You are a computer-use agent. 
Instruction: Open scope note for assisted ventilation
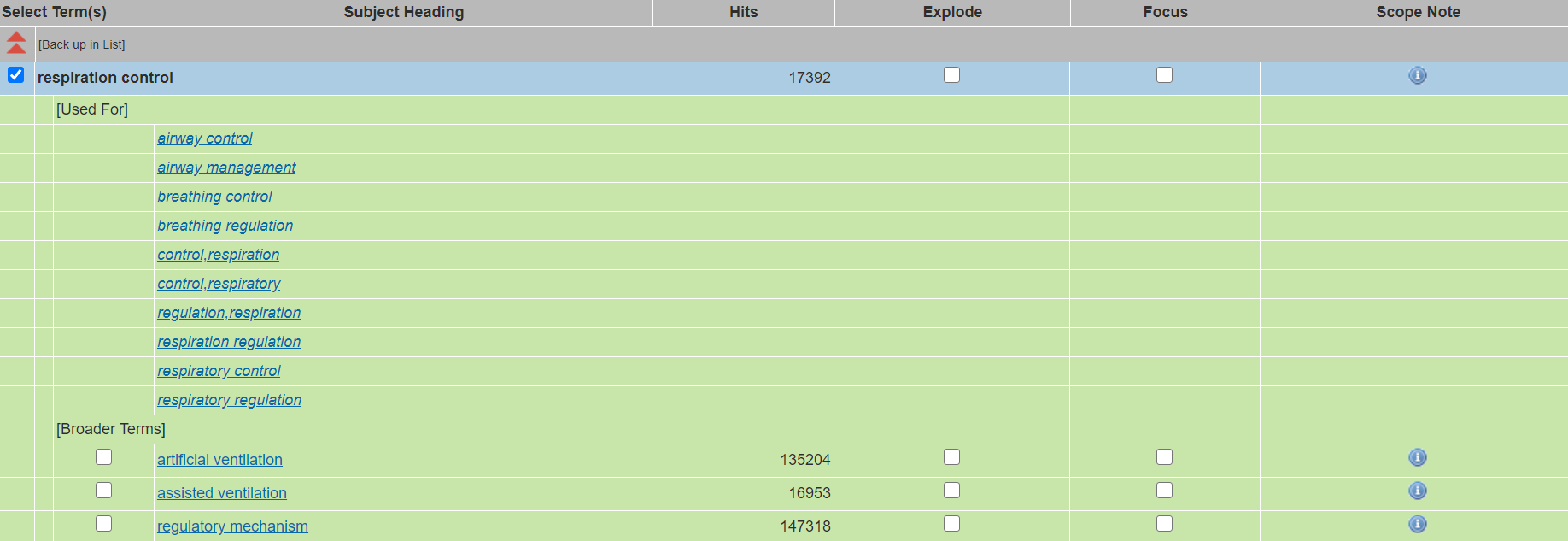point(1417,491)
